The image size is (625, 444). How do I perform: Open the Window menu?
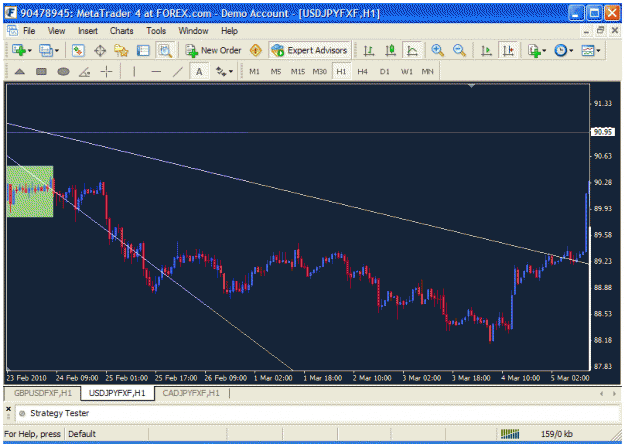coord(193,31)
